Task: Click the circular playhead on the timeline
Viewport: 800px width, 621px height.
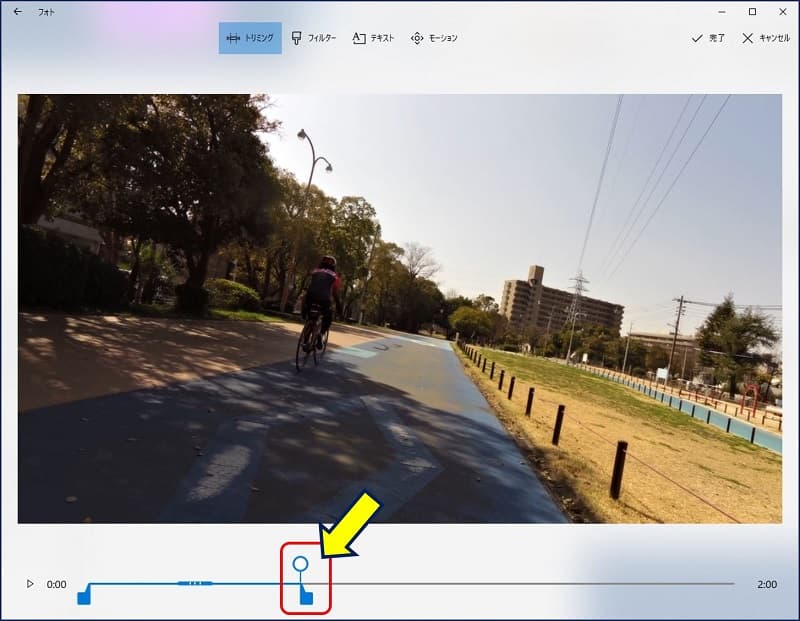Action: 300,564
